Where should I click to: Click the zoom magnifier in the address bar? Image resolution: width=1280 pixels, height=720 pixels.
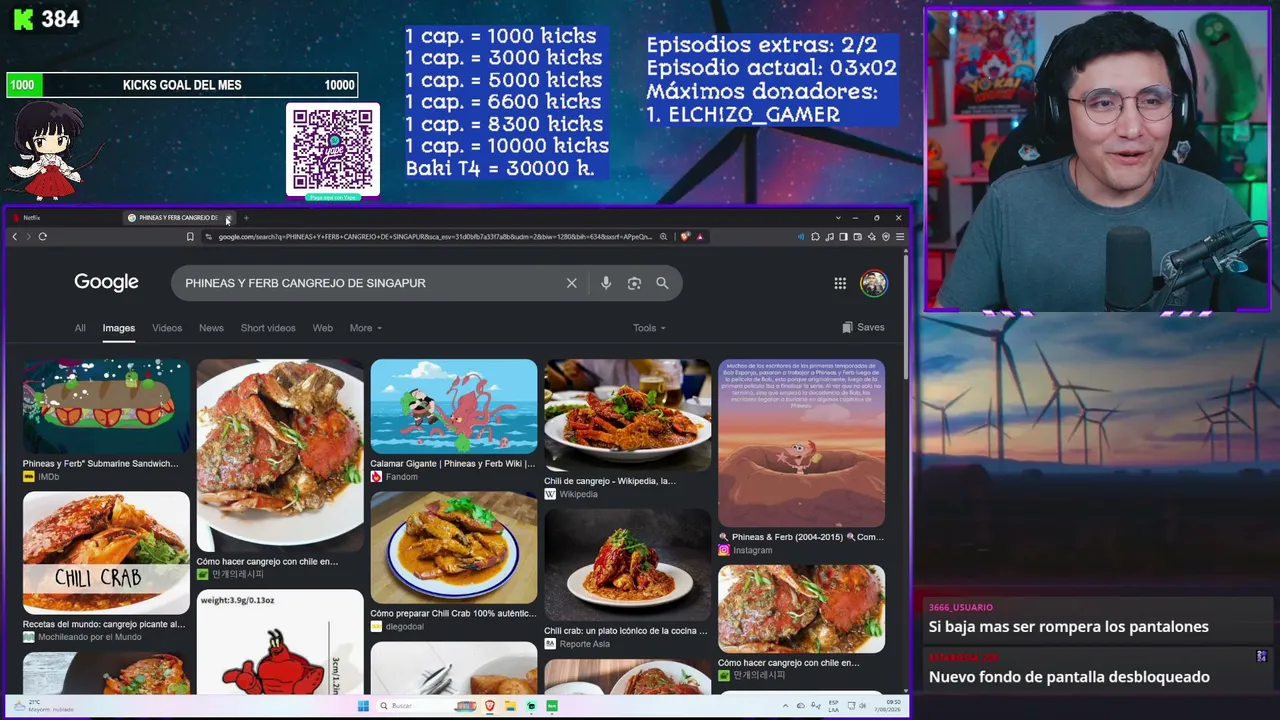[x=663, y=237]
